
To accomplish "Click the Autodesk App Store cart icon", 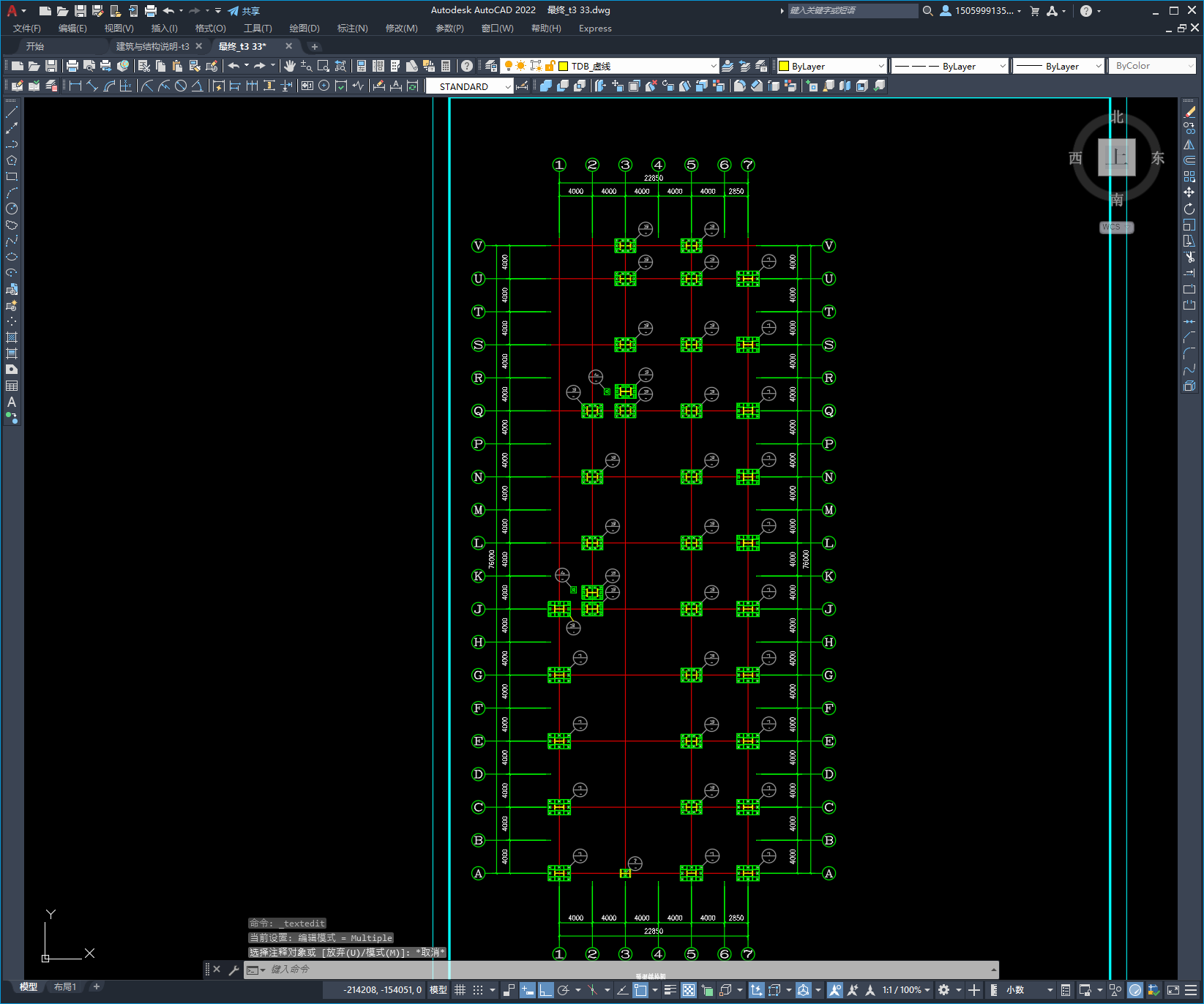I will coord(1035,10).
